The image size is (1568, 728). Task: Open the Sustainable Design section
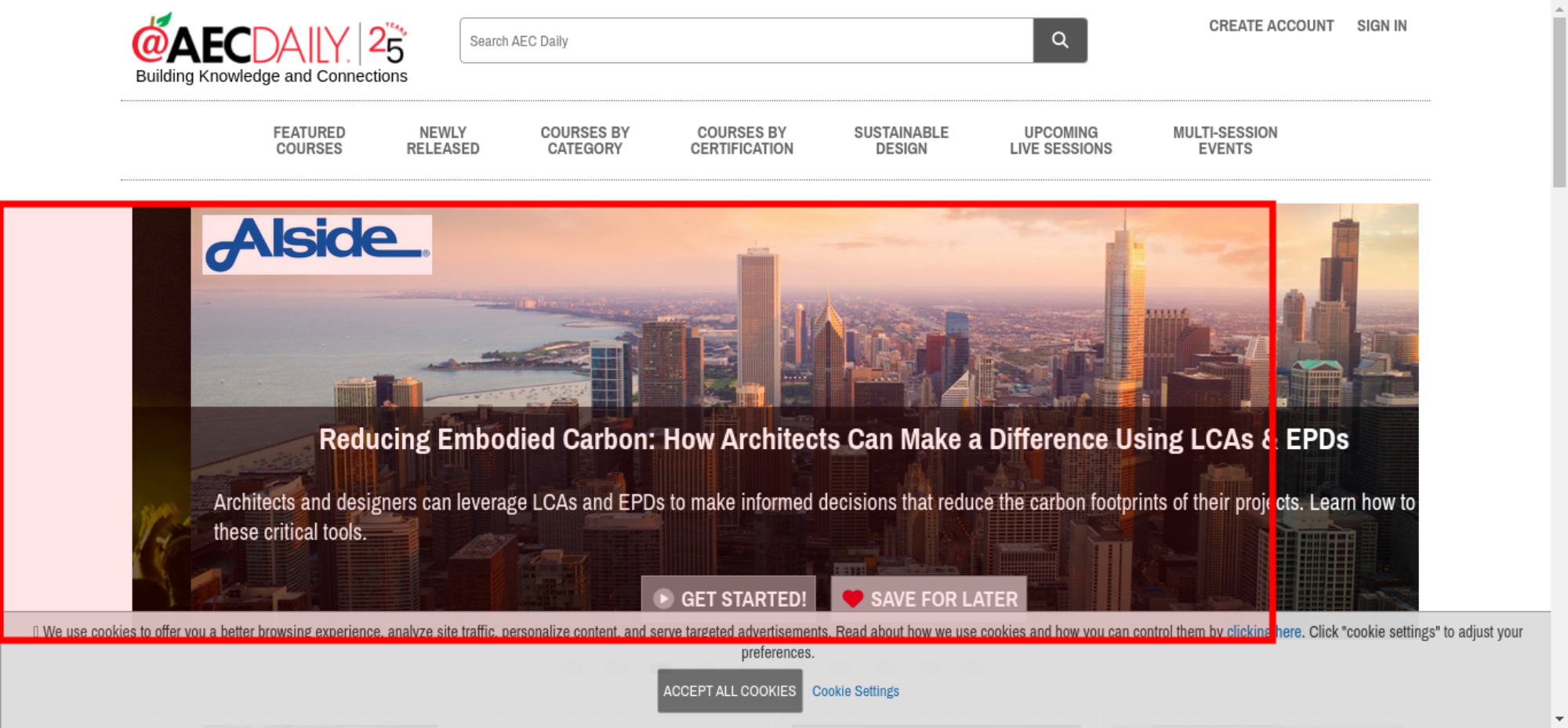(x=901, y=141)
